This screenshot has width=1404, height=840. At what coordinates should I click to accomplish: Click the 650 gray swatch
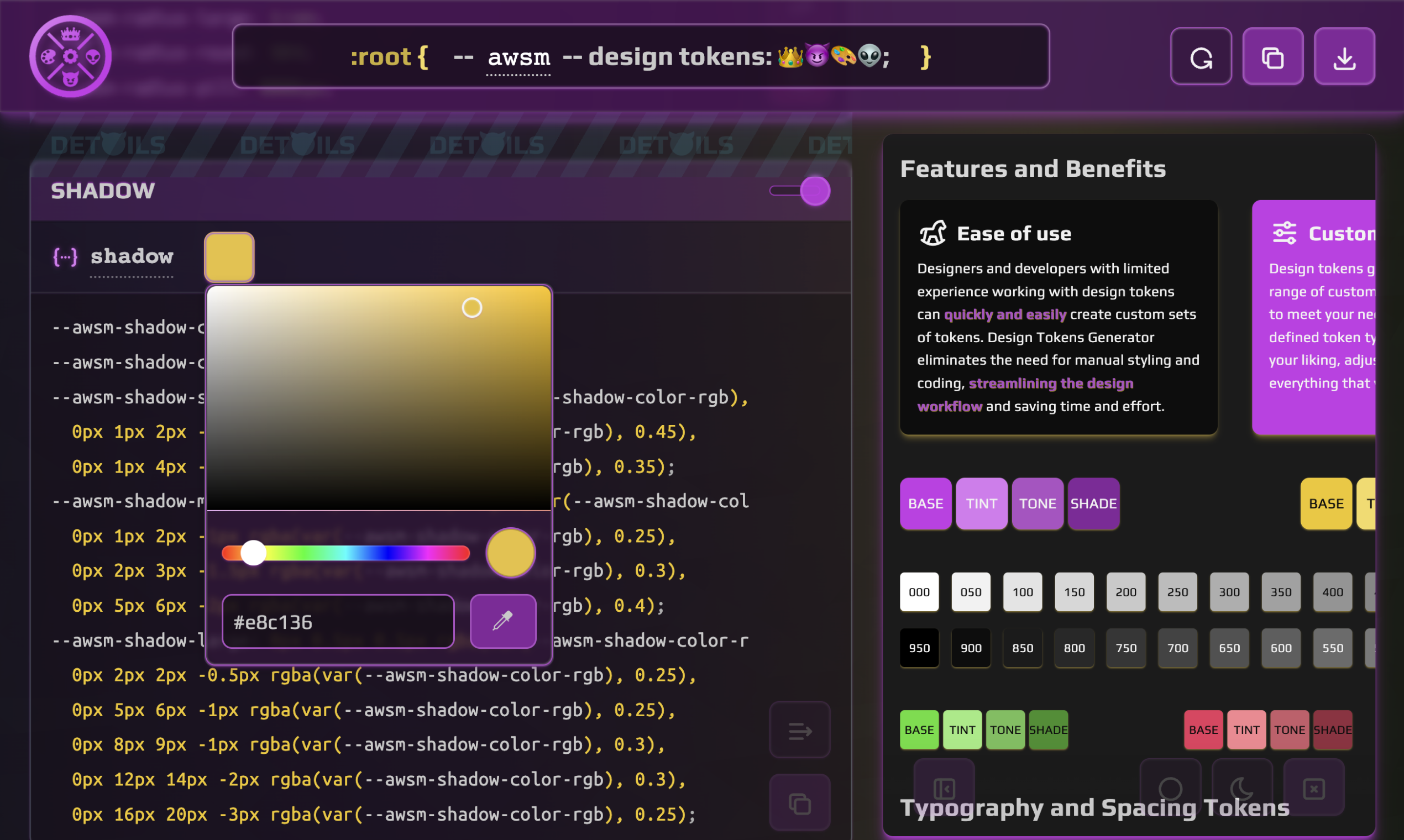pyautogui.click(x=1229, y=648)
